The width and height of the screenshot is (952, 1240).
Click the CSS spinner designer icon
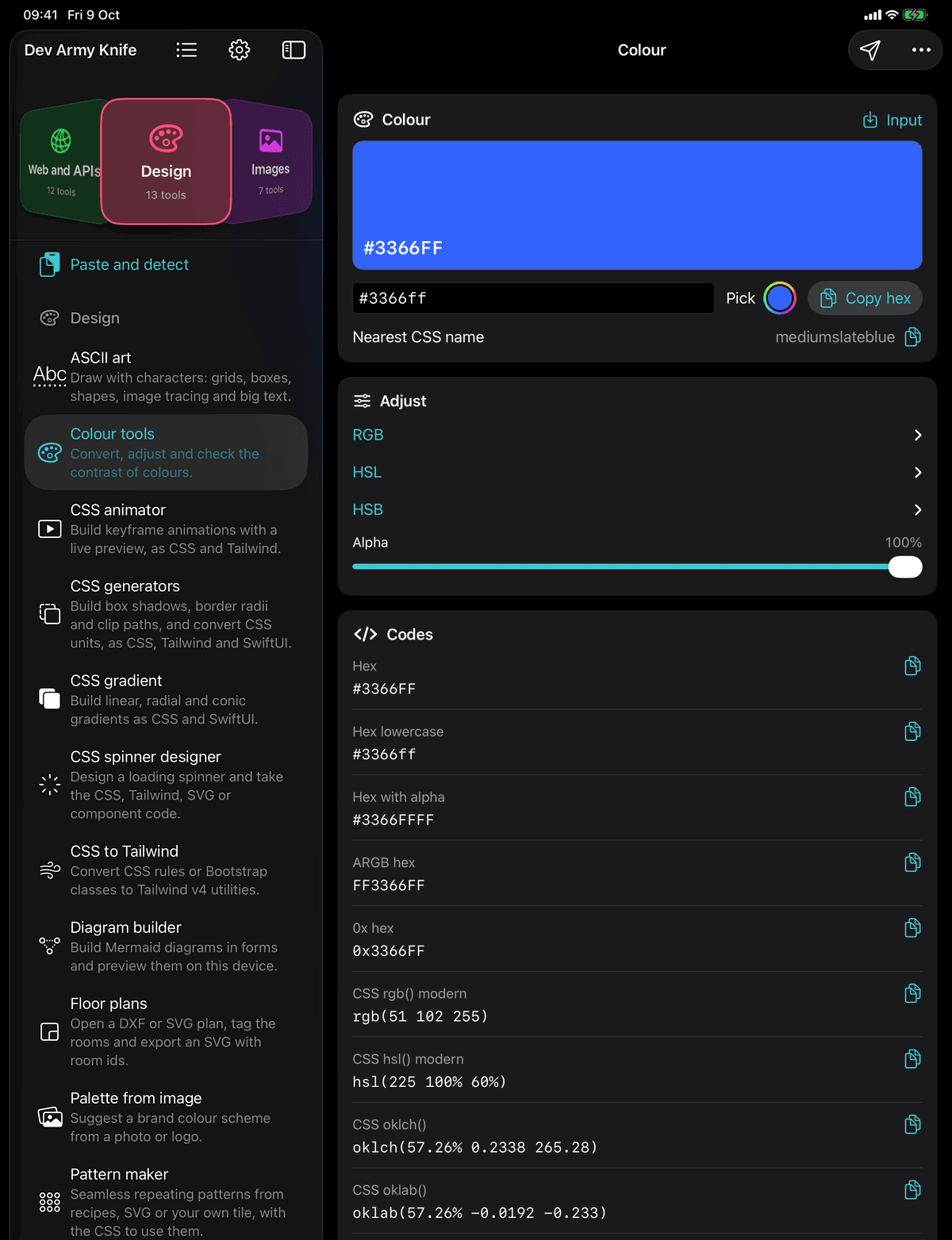[50, 785]
